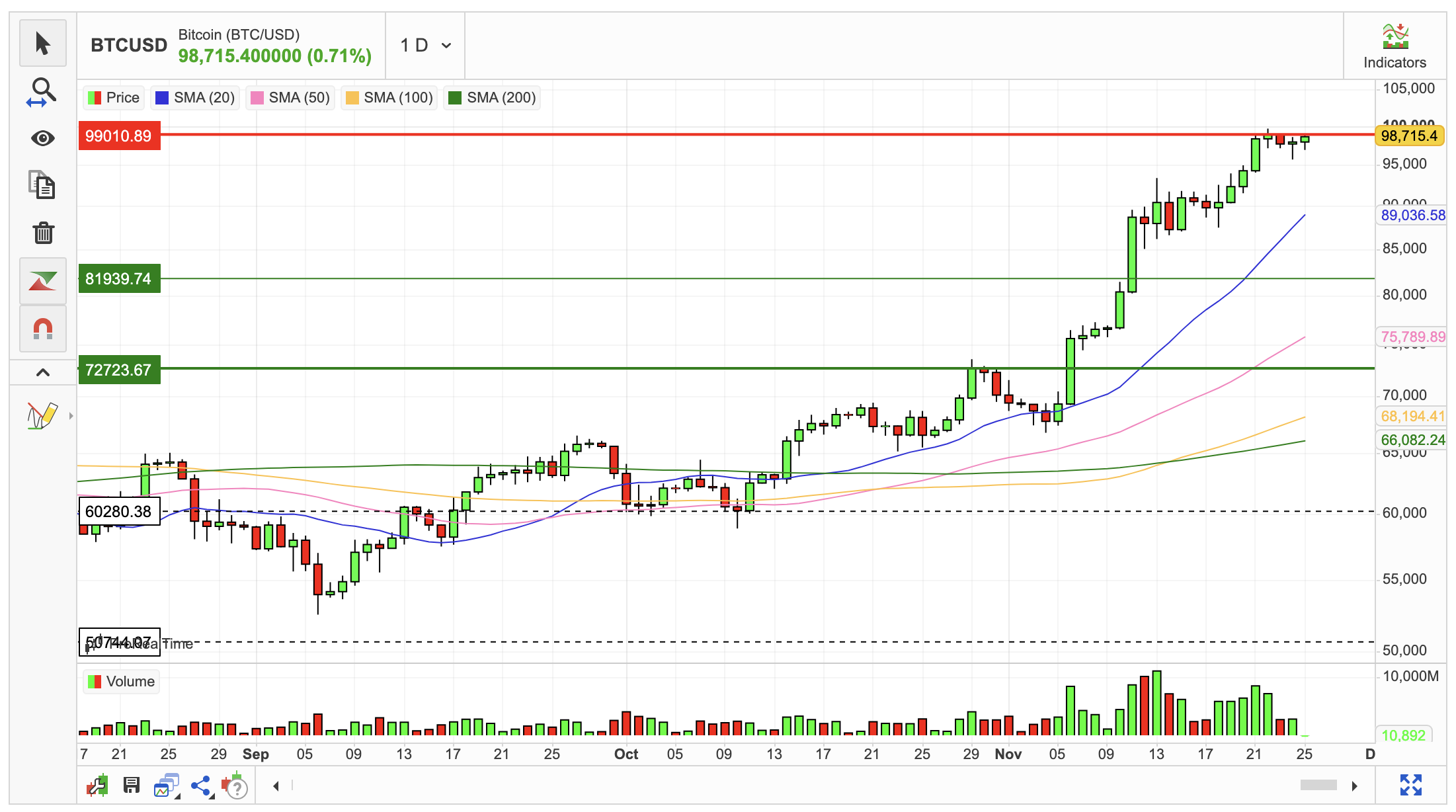This screenshot has width=1456, height=812.
Task: Click the 89,036.58 SMA 20 value tag
Action: click(x=1412, y=215)
